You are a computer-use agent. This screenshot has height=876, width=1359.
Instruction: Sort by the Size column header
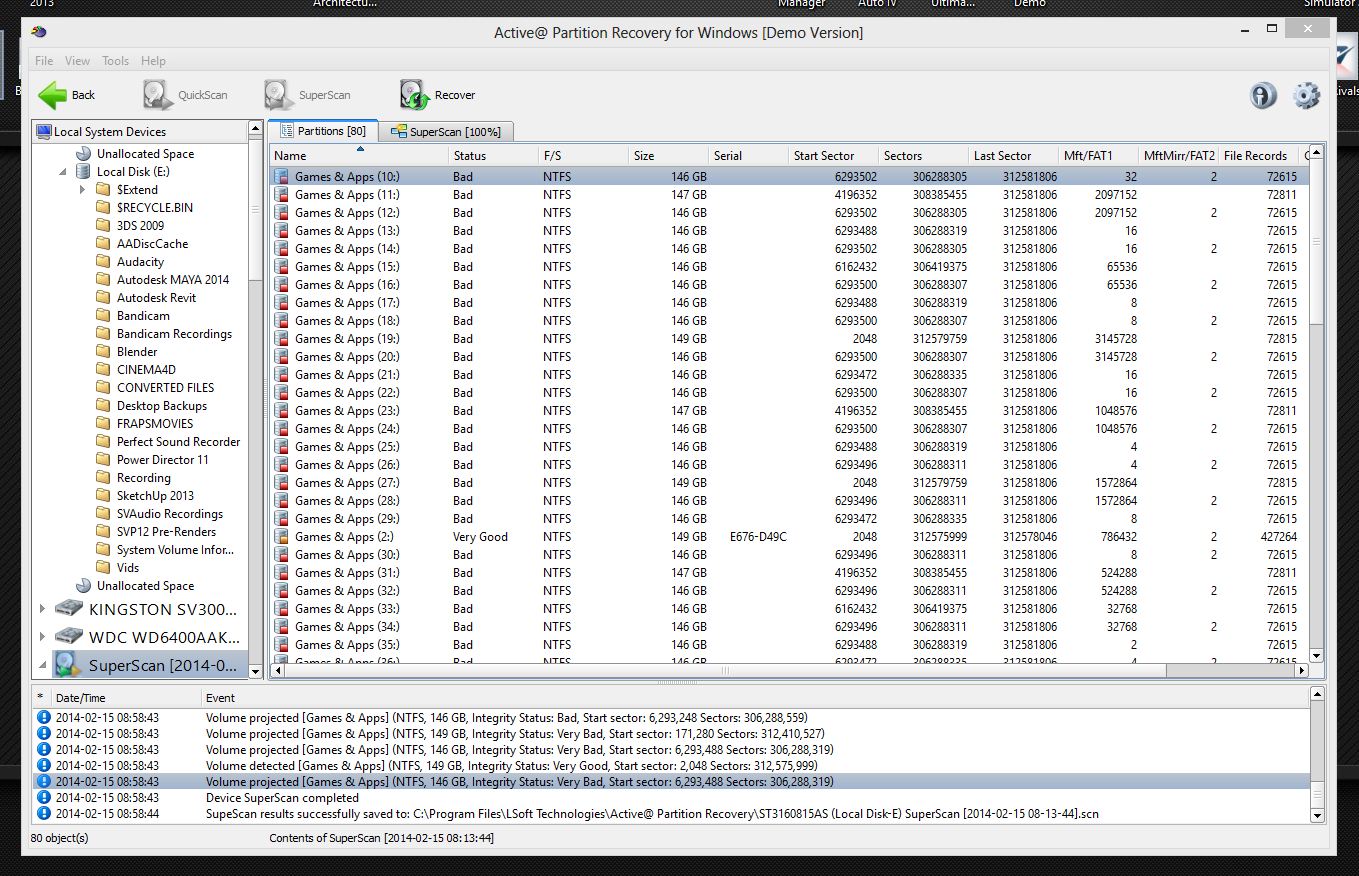pos(669,155)
